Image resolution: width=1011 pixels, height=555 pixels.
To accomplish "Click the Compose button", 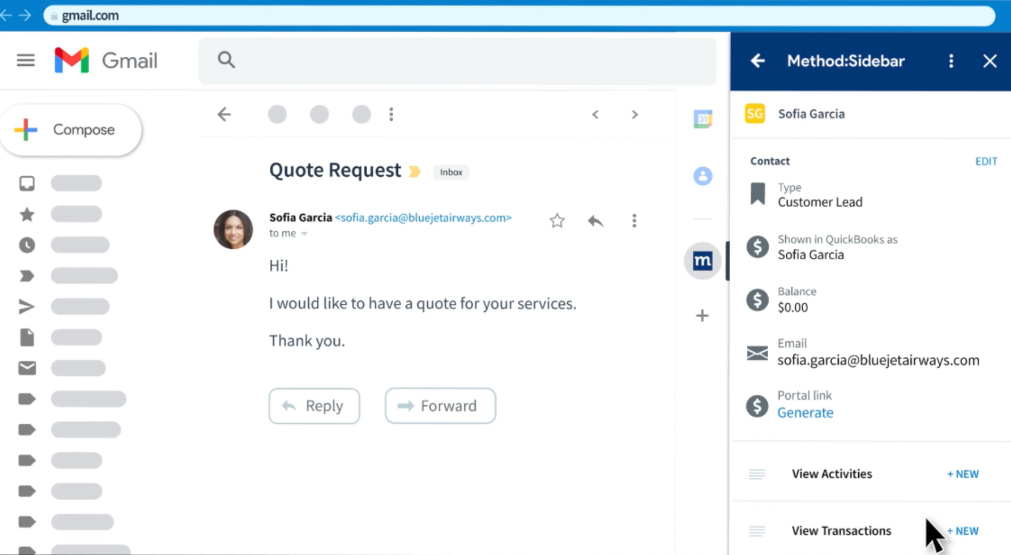I will pyautogui.click(x=71, y=130).
